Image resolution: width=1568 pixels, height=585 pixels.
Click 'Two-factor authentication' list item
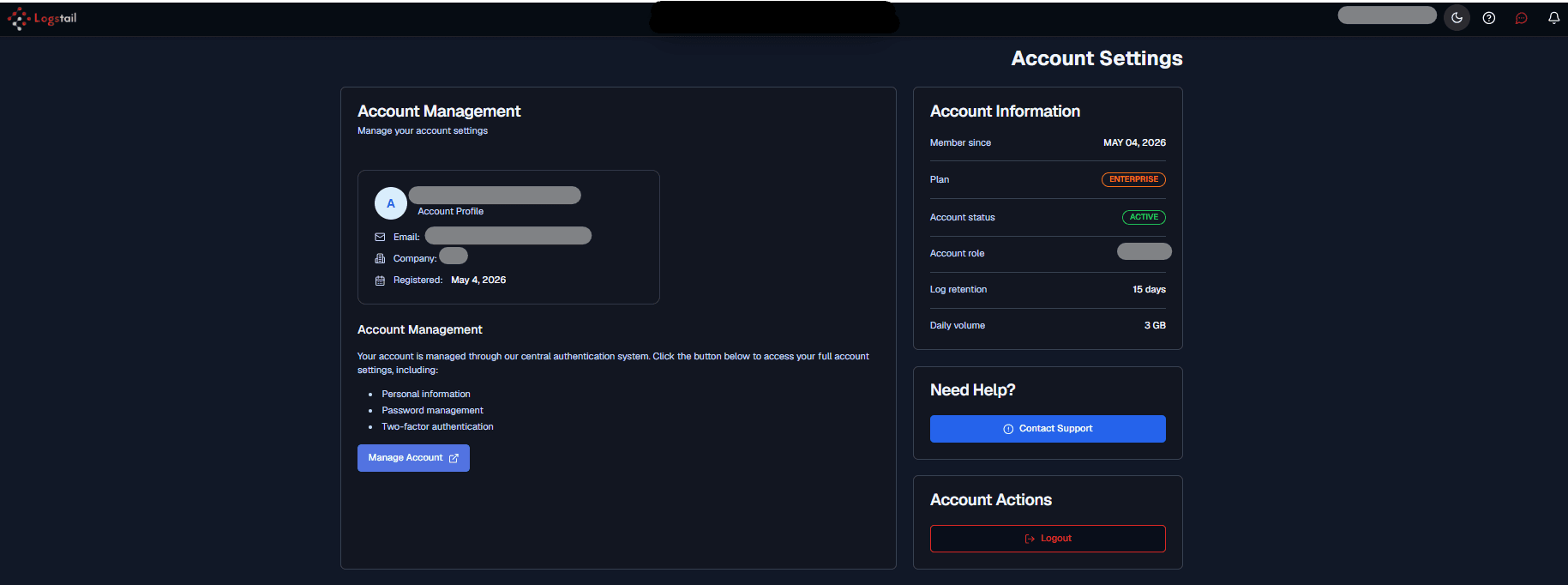pyautogui.click(x=437, y=427)
